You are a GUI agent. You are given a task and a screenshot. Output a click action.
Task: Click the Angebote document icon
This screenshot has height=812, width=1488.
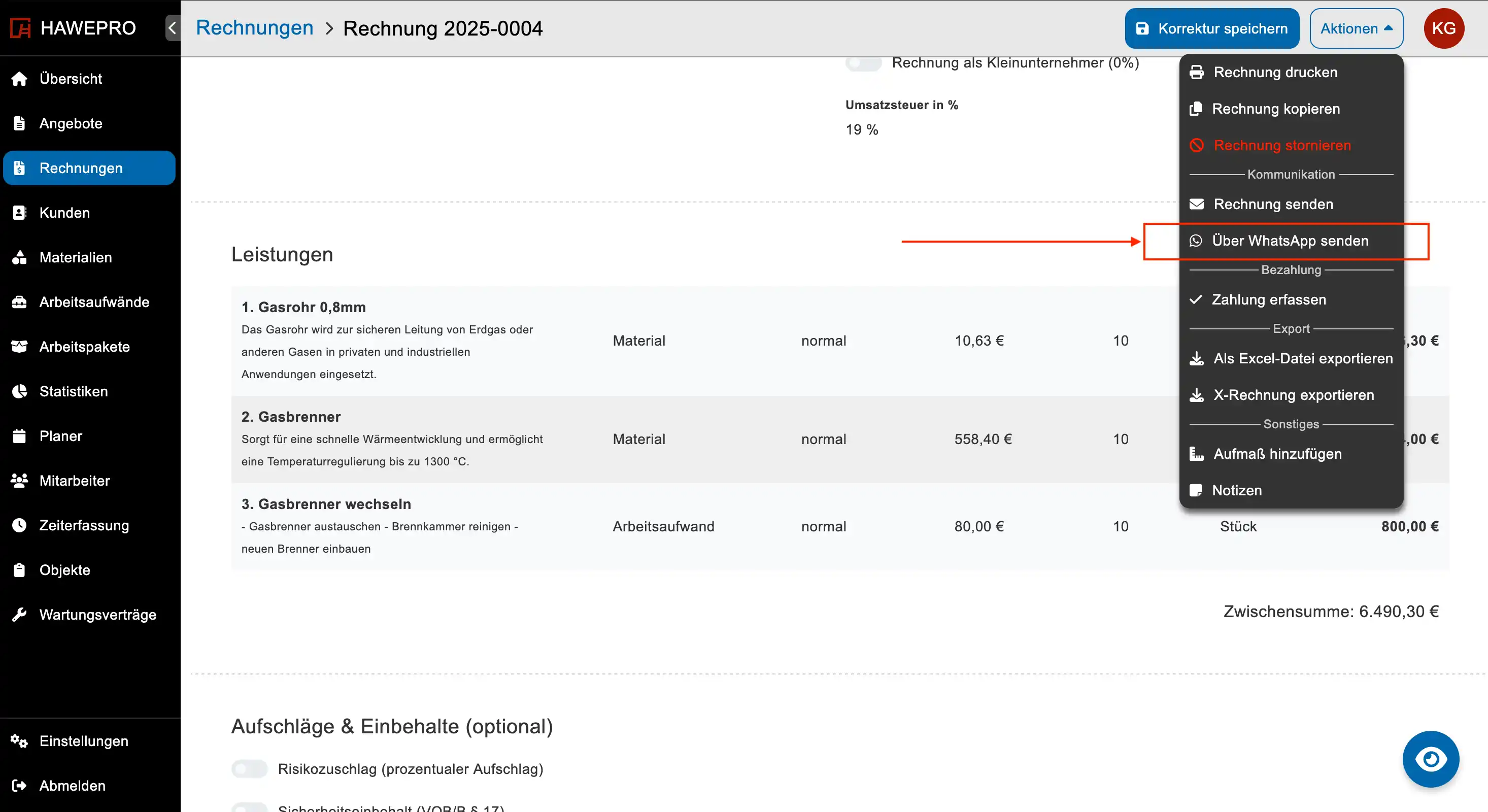pos(20,123)
